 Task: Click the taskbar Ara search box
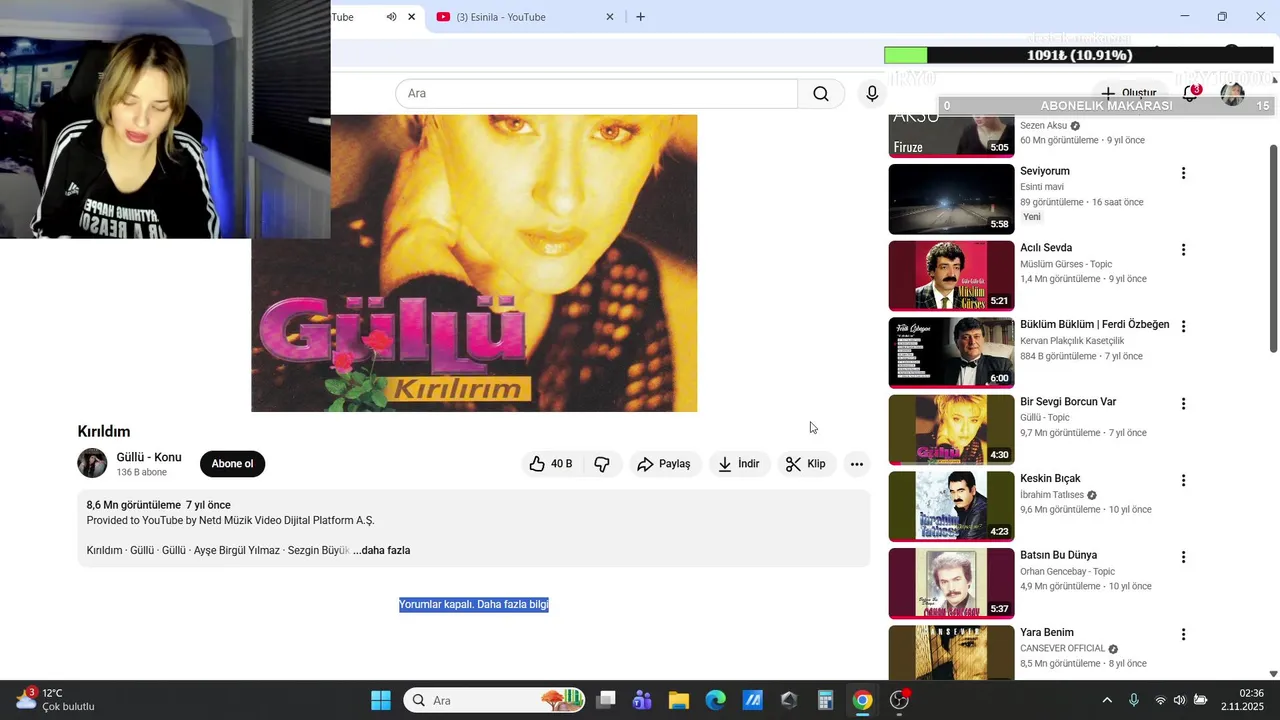[495, 700]
